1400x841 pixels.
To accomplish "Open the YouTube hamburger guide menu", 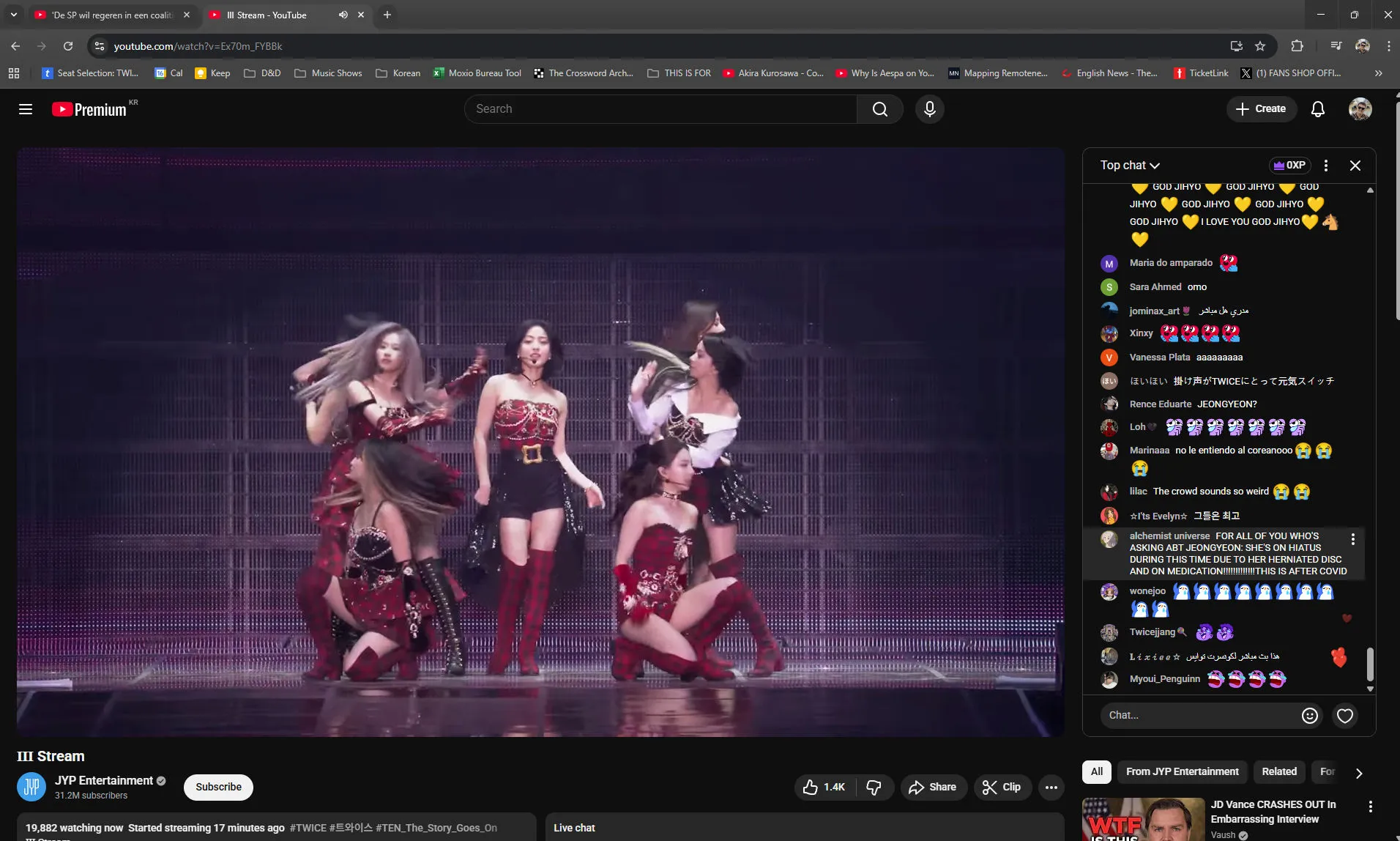I will pos(26,109).
